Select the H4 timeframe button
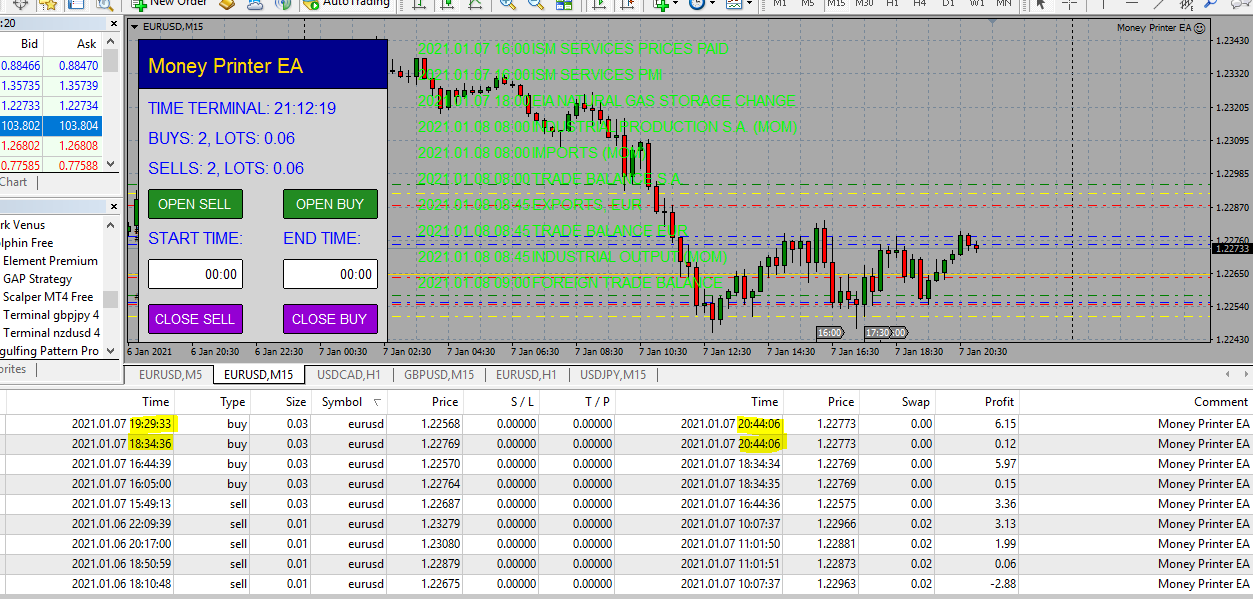1253x599 pixels. (920, 4)
